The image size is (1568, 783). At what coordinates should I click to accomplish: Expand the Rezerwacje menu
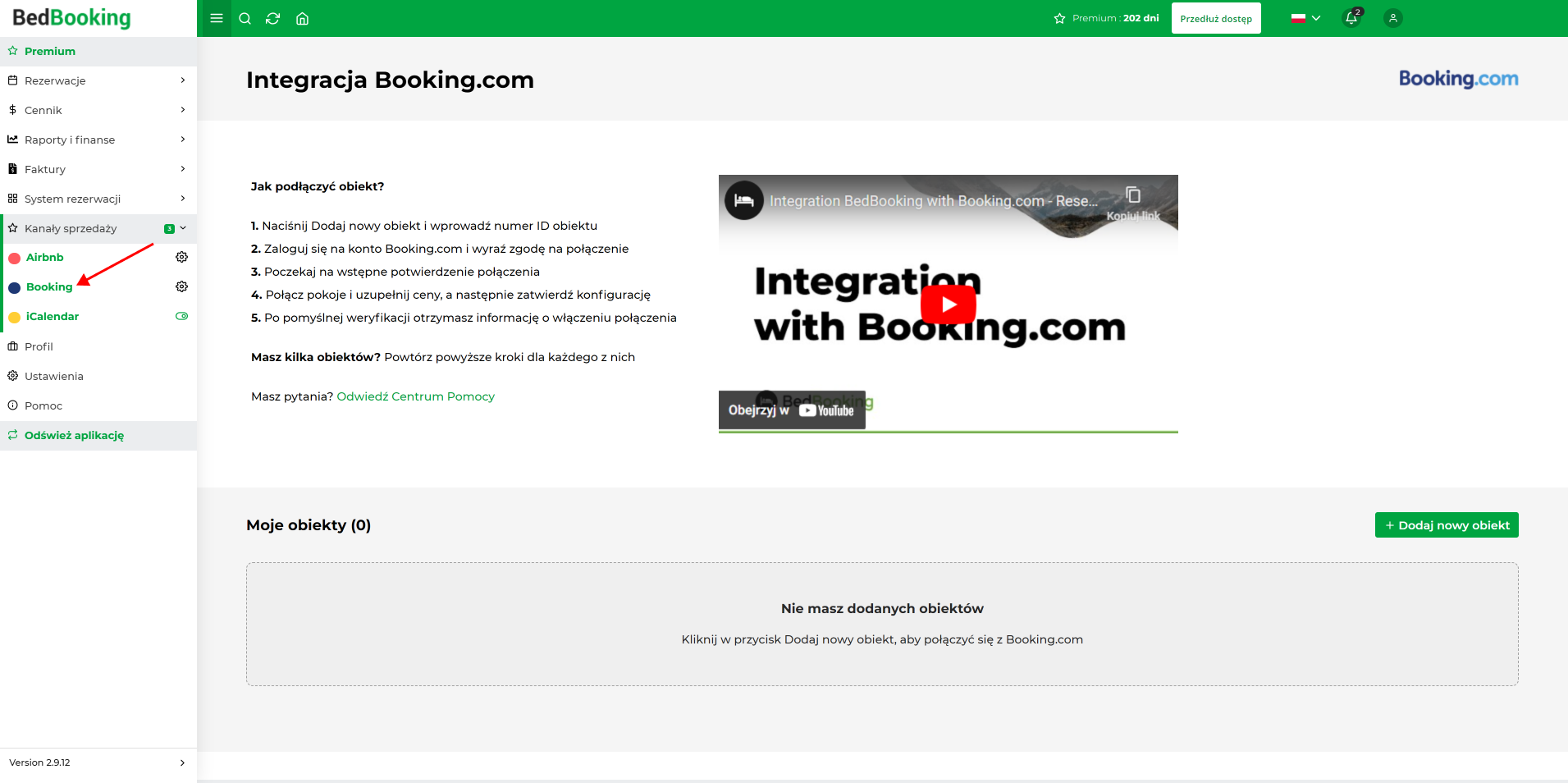pos(98,80)
